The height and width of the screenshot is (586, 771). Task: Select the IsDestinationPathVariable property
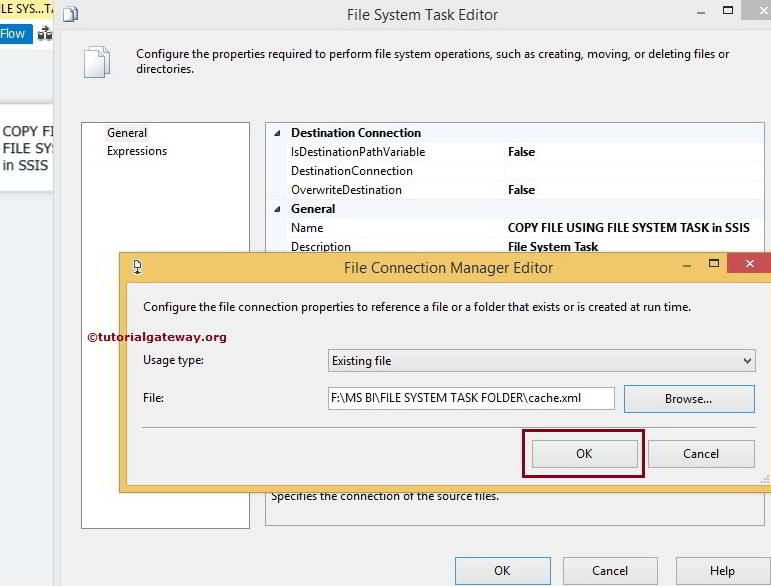(358, 152)
